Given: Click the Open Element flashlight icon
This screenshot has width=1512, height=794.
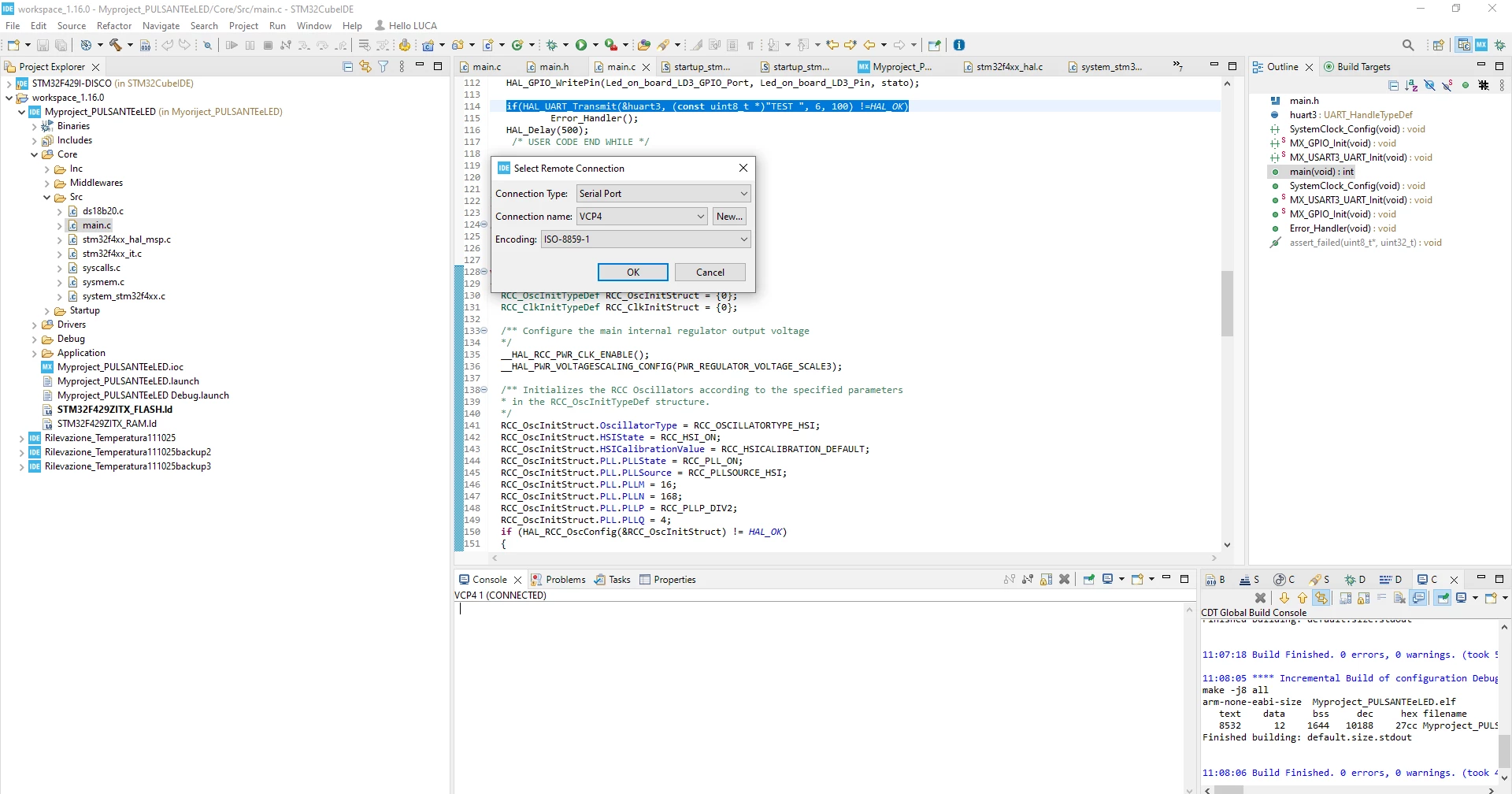Looking at the screenshot, I should click(x=664, y=45).
